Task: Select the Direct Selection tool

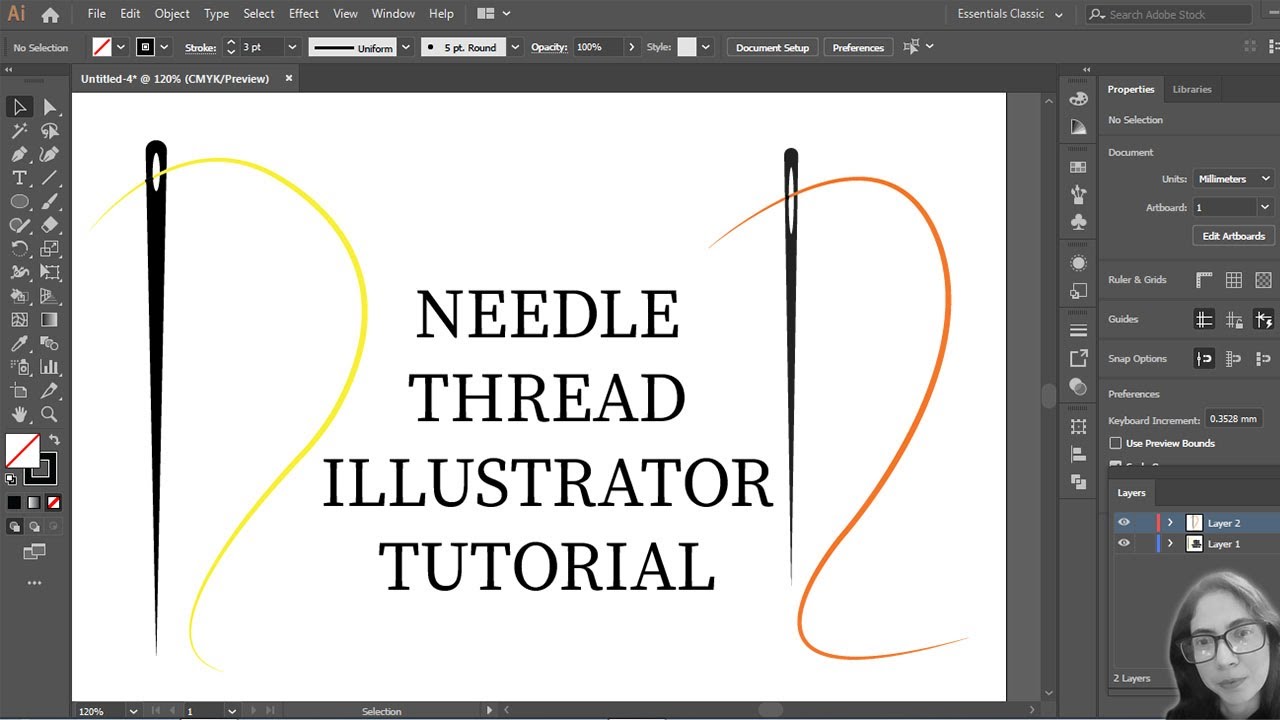Action: (x=49, y=107)
